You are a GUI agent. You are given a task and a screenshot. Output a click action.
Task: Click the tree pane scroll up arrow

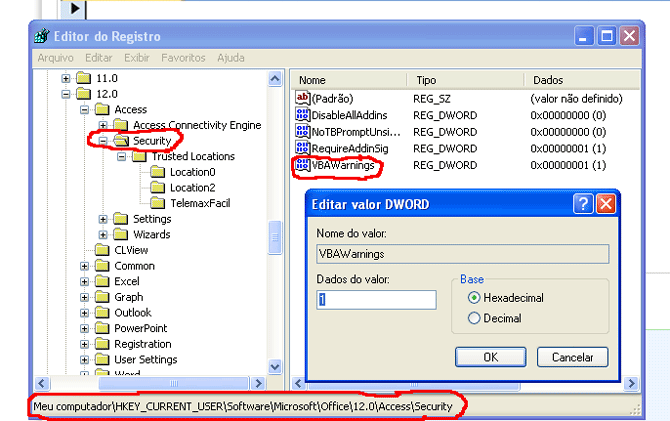point(275,79)
